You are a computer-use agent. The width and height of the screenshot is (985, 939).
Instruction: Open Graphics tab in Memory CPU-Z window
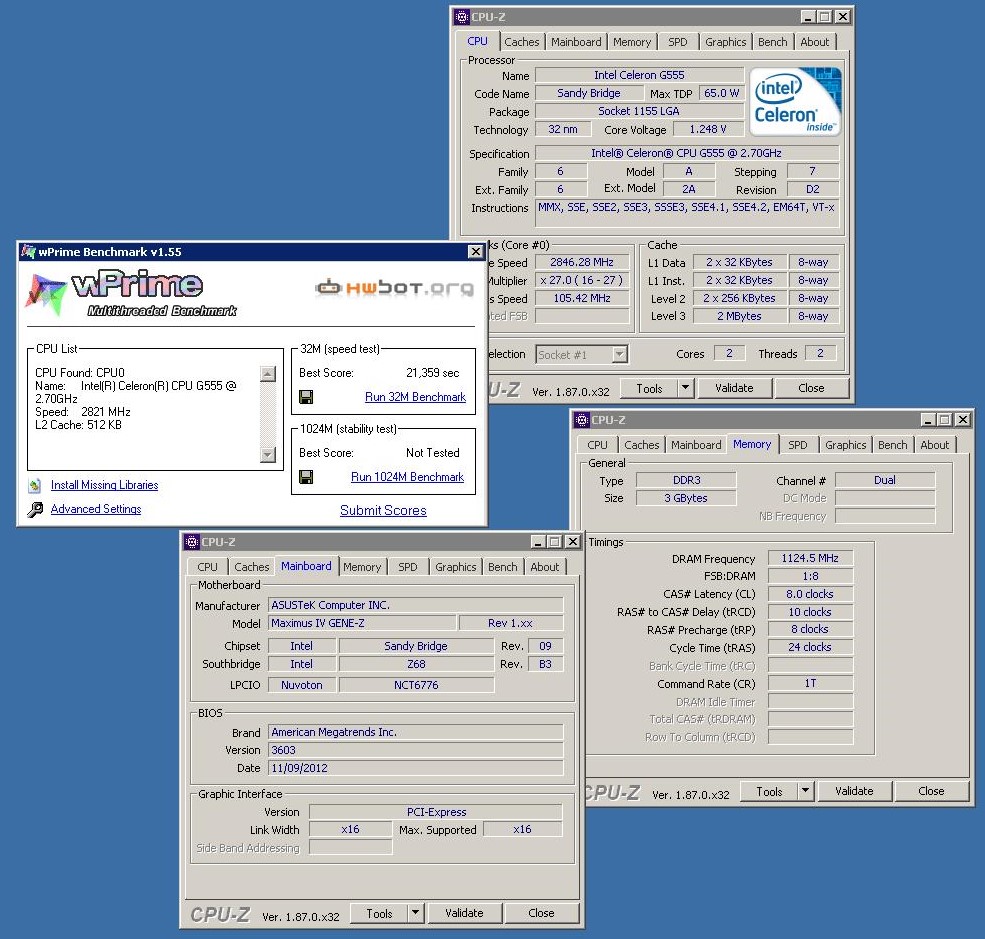[846, 445]
